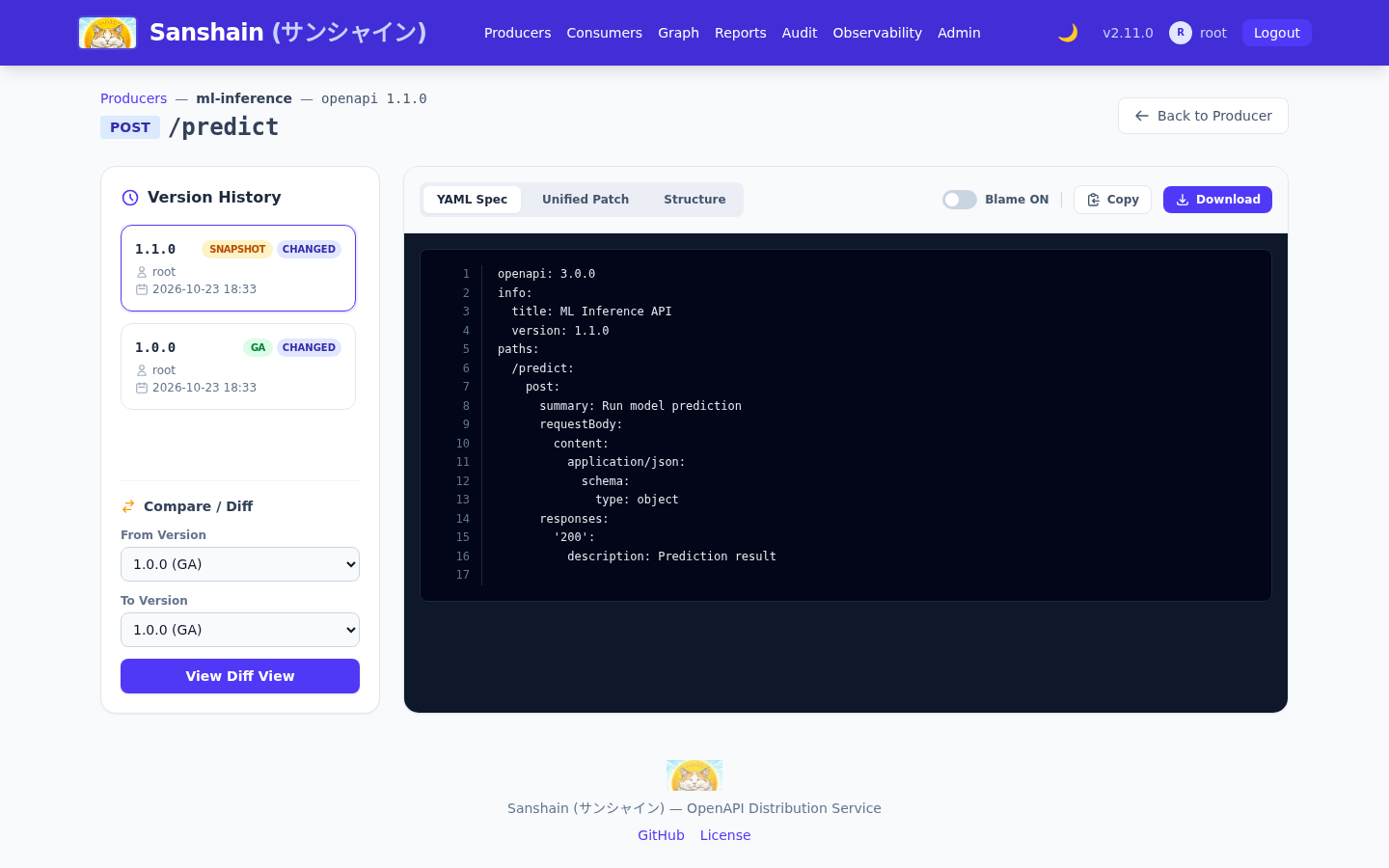Screen dimensions: 1389x868
Task: Click the Compare / Diff swap arrows icon
Action: click(x=128, y=506)
